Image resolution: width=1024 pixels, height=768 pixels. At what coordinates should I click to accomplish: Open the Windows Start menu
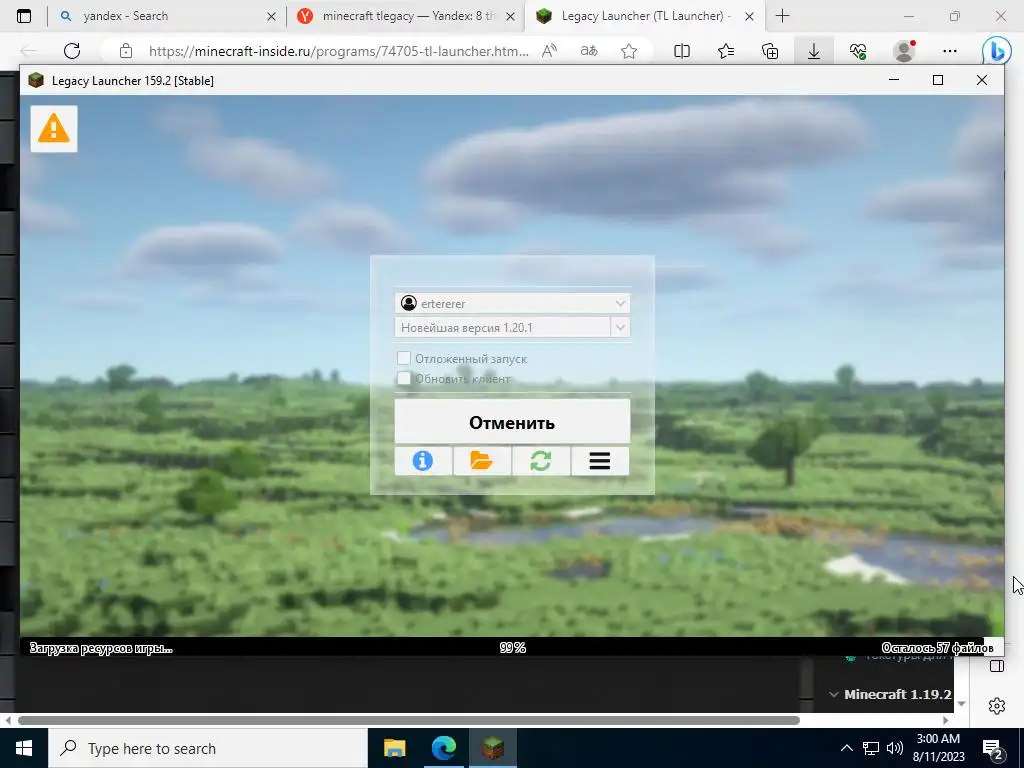coord(24,748)
